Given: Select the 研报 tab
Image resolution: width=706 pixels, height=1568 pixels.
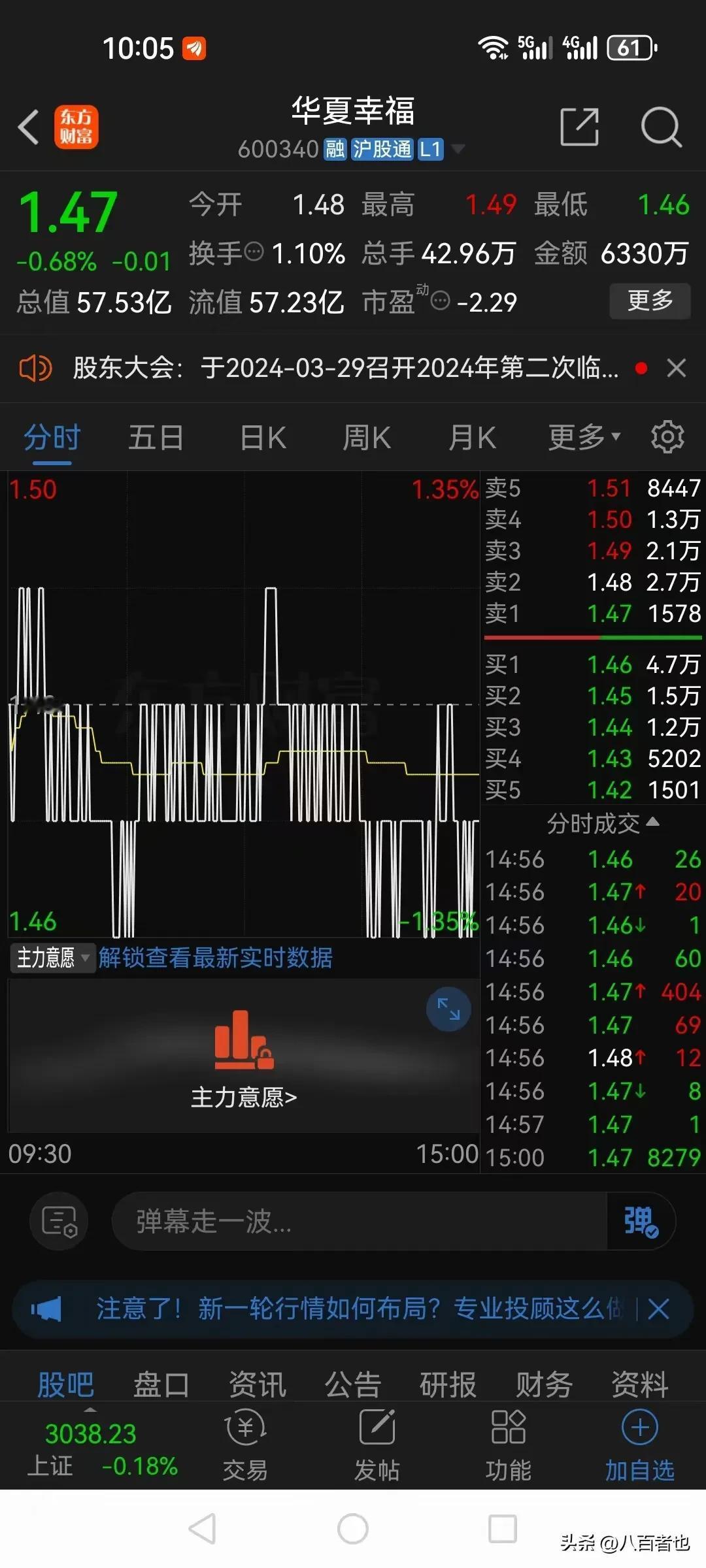Looking at the screenshot, I should pyautogui.click(x=448, y=1384).
